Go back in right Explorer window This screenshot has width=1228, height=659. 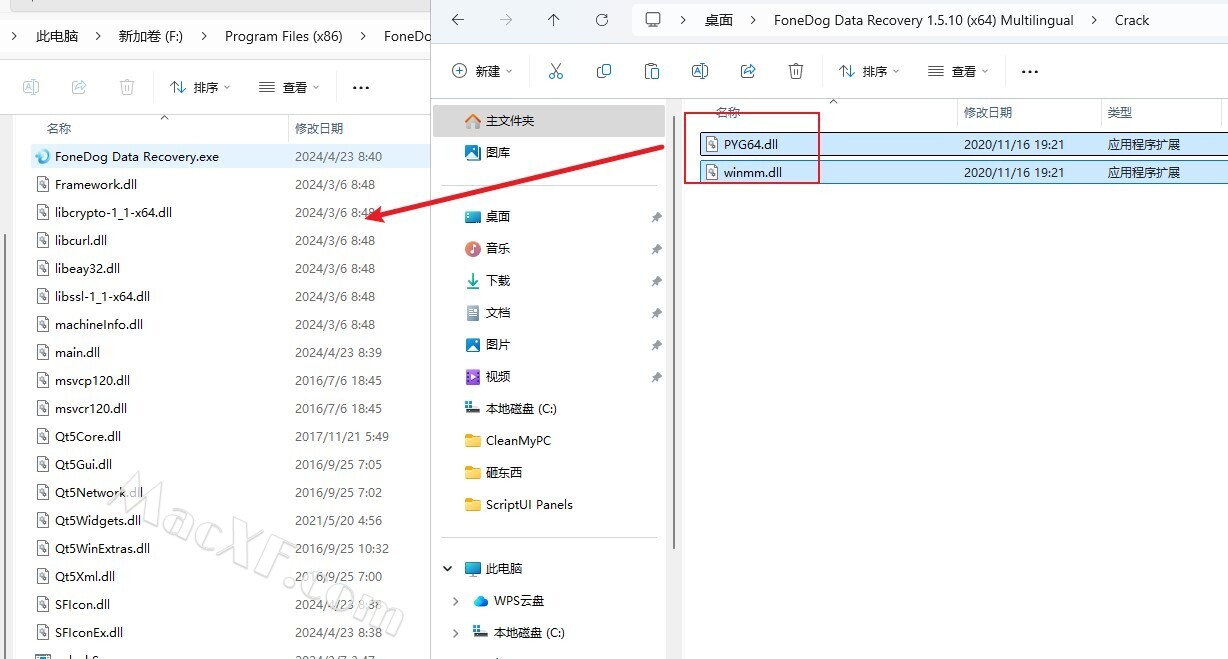[457, 20]
